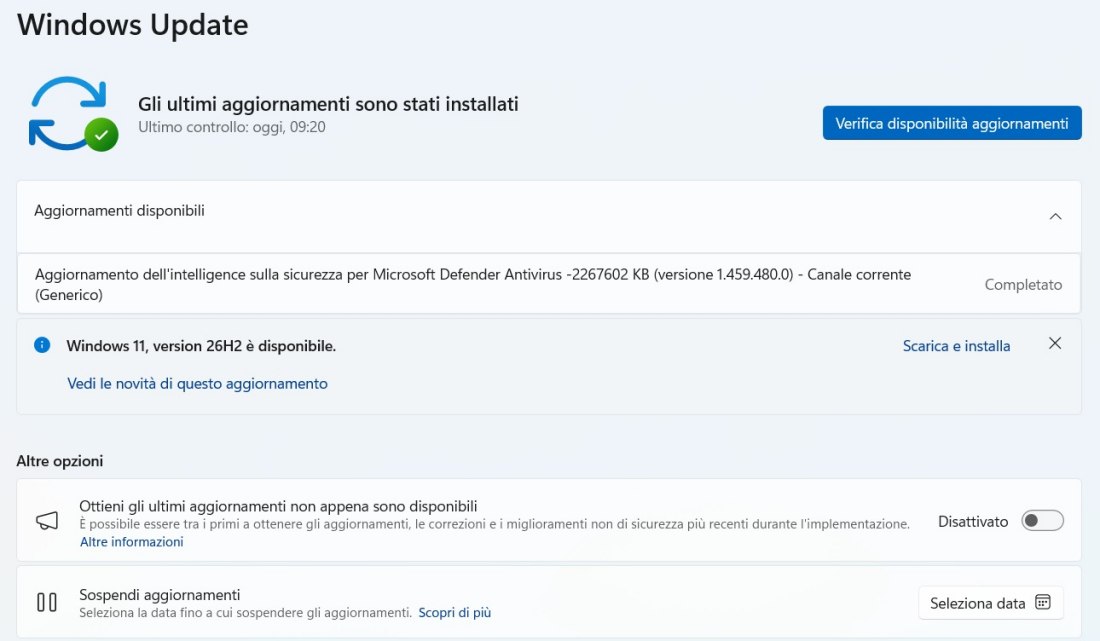Click the megaphone icon for latest updates
Image resolution: width=1100 pixels, height=641 pixels.
tap(47, 520)
